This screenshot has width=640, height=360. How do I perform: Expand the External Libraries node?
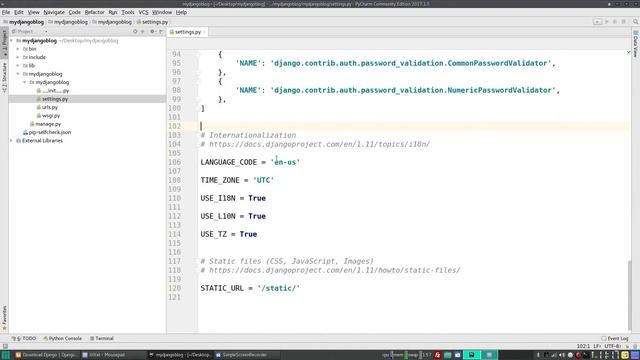pos(11,140)
